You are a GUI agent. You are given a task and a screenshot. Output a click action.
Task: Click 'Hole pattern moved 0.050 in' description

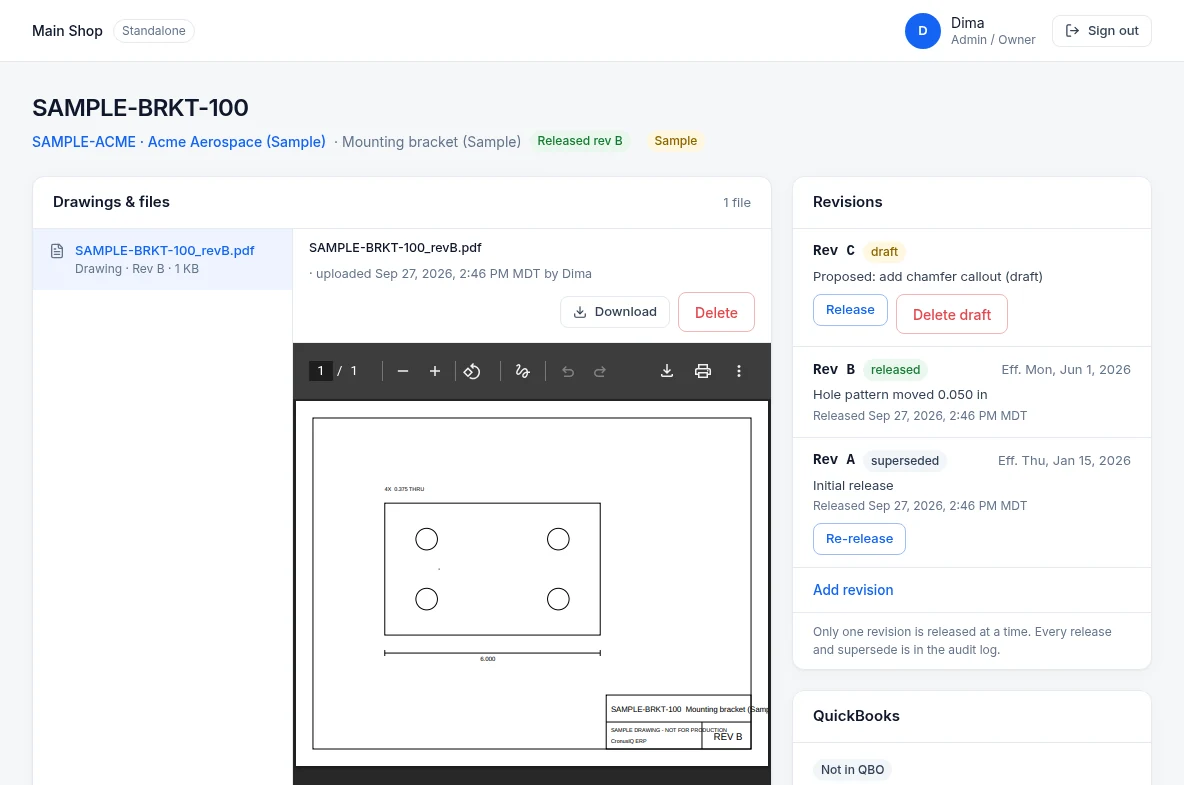(x=900, y=395)
